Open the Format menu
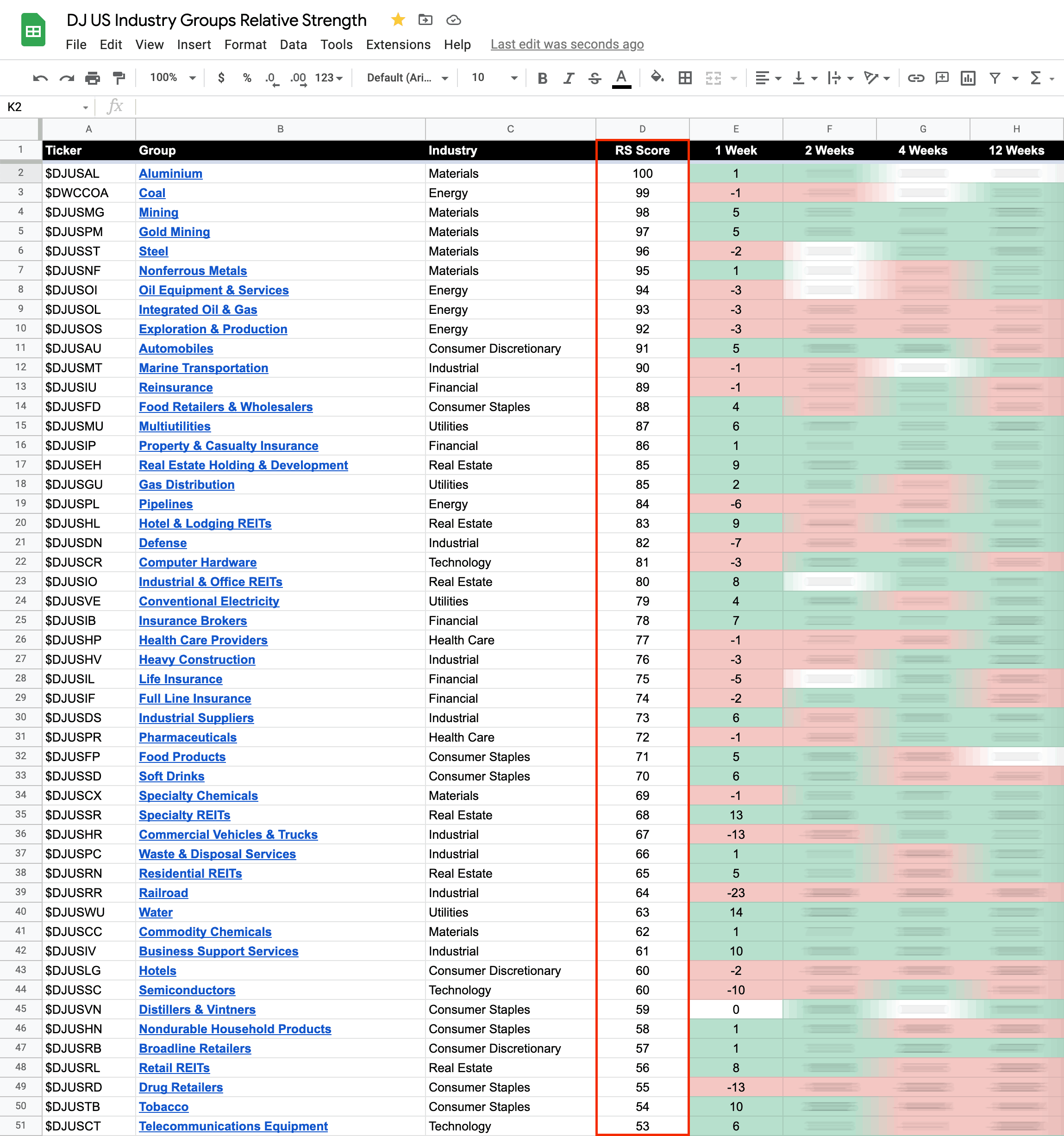The height and width of the screenshot is (1136, 1064). [245, 44]
